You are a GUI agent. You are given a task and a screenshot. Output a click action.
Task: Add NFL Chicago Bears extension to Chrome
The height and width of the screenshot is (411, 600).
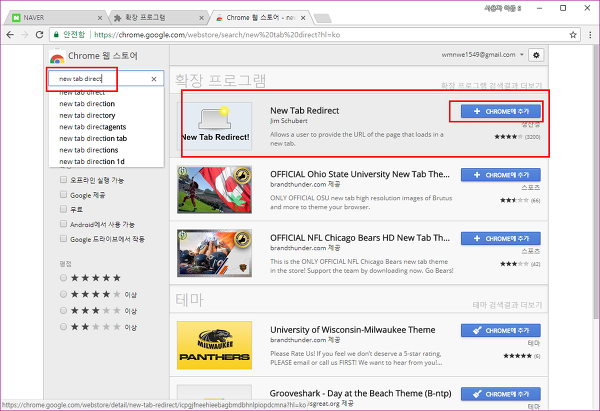[501, 238]
